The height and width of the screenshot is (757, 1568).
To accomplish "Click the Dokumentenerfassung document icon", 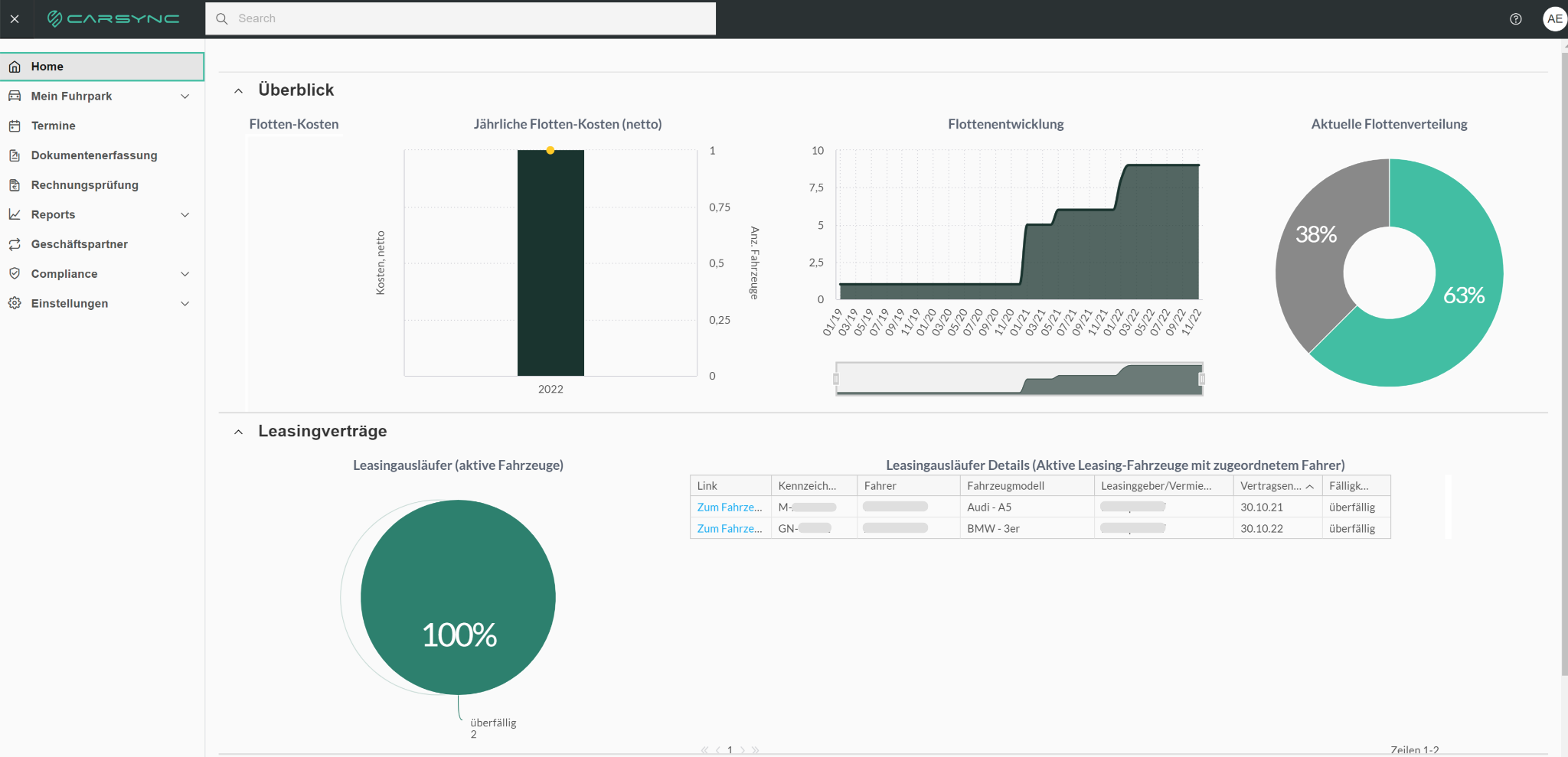I will (15, 155).
